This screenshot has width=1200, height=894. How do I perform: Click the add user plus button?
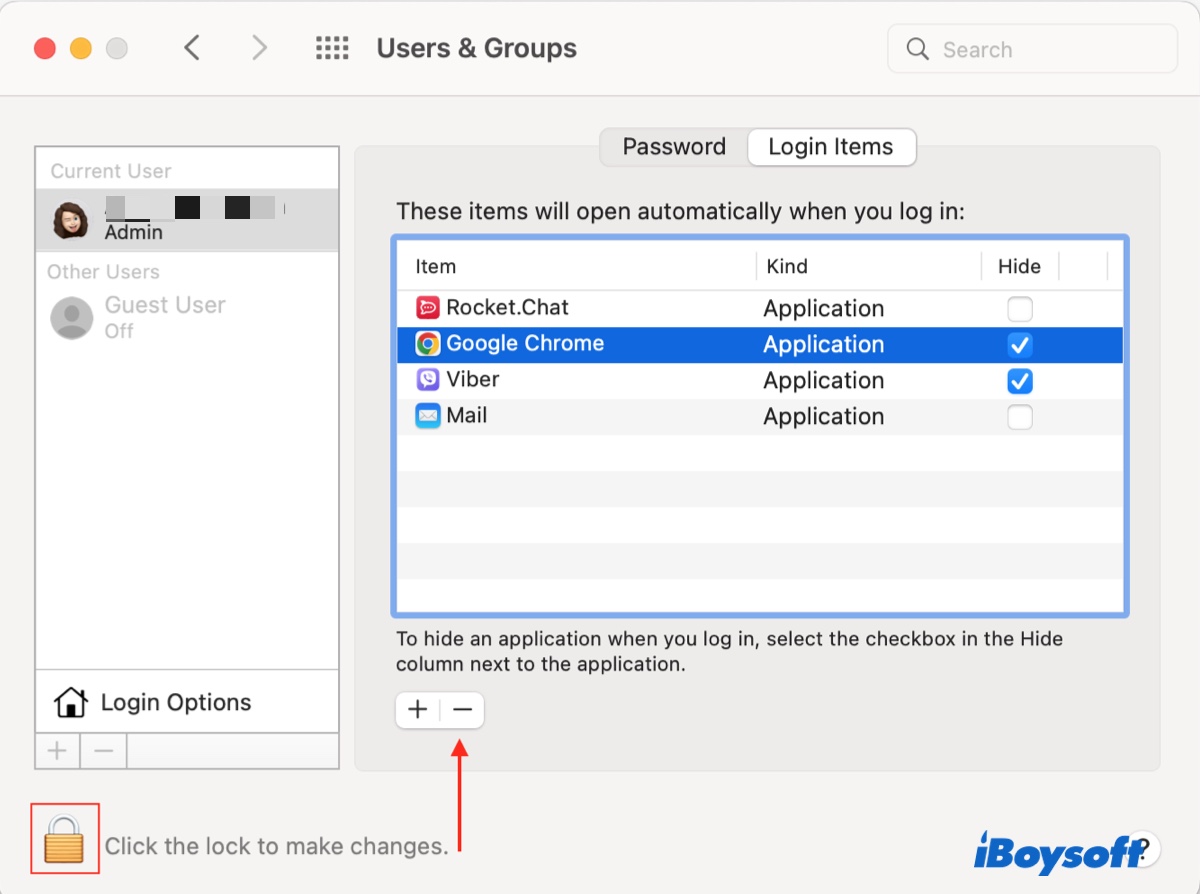click(57, 751)
